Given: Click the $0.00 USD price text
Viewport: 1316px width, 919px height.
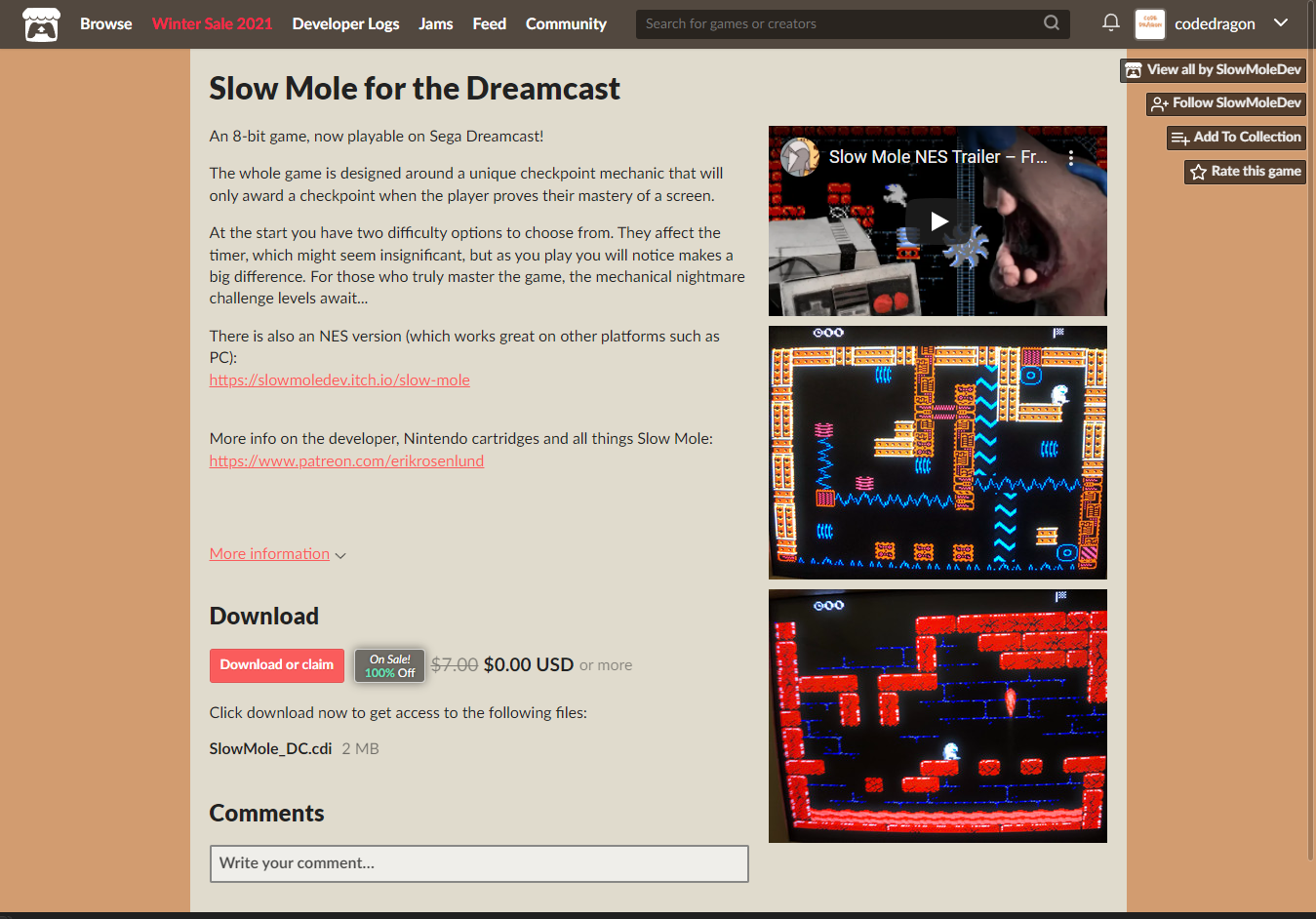Looking at the screenshot, I should pos(529,665).
